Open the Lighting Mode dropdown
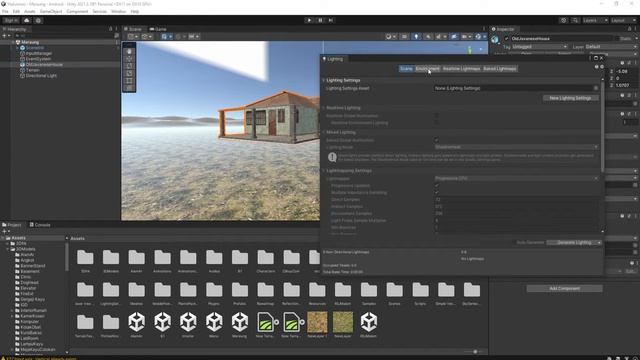640x360 pixels. pyautogui.click(x=516, y=147)
